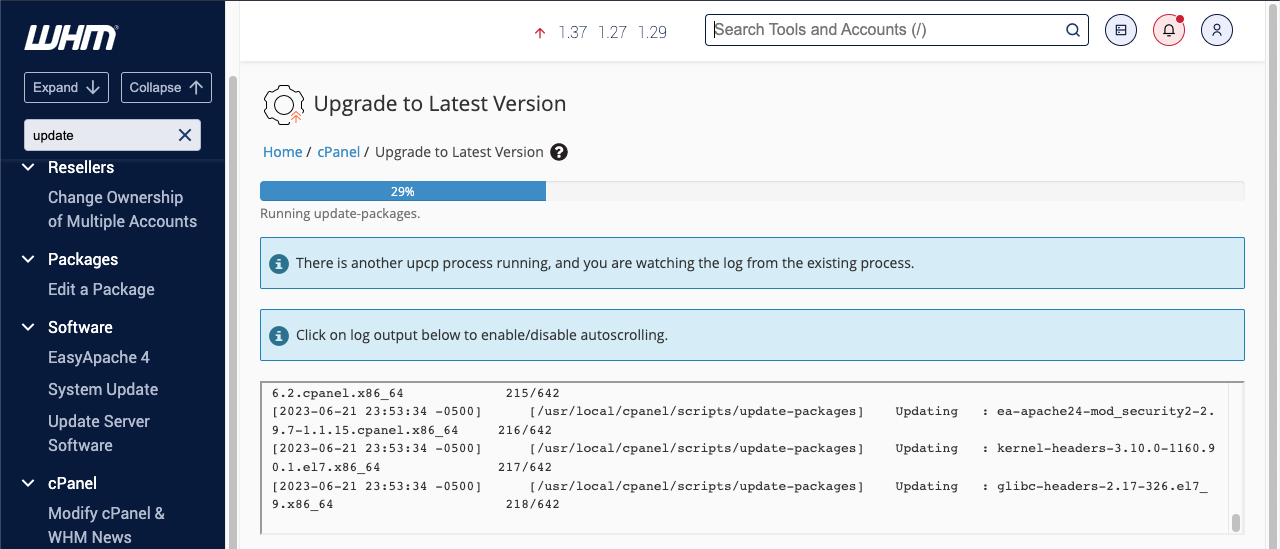
Task: Collapse the cPanel sidebar section chevron
Action: [x=29, y=484]
